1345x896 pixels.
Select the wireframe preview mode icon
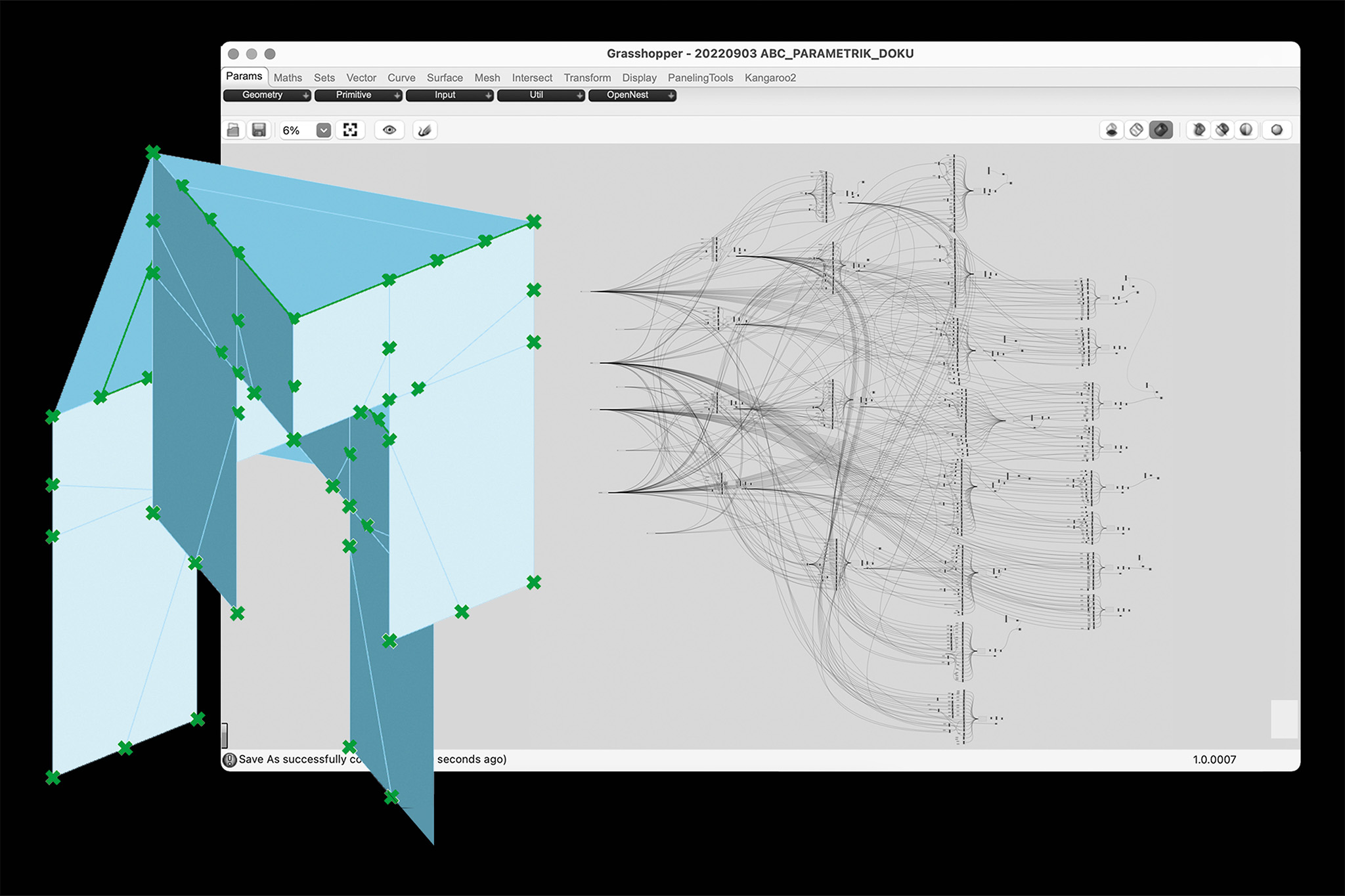click(x=1136, y=130)
